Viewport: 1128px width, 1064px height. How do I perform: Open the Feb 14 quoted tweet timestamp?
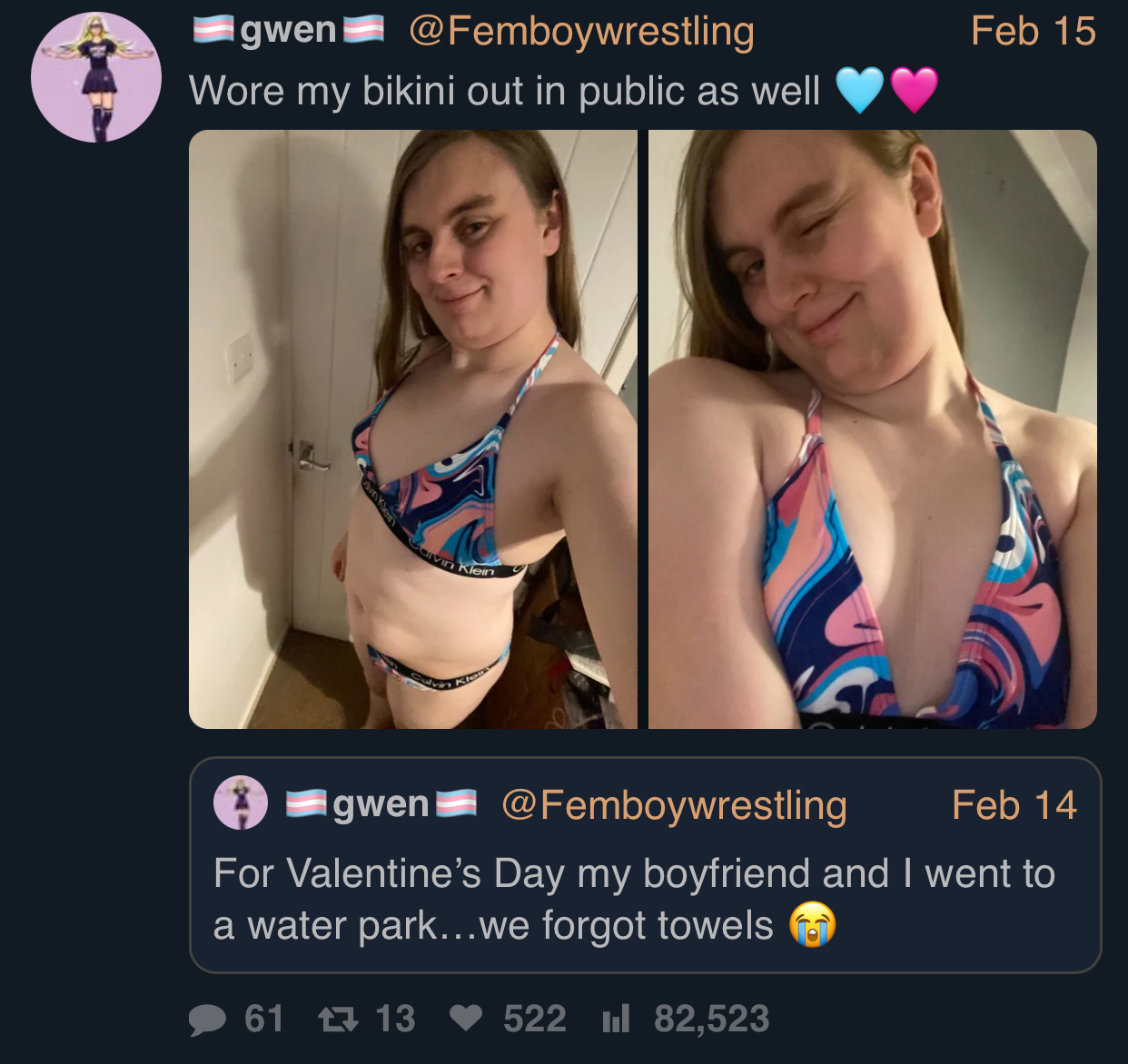click(1014, 805)
